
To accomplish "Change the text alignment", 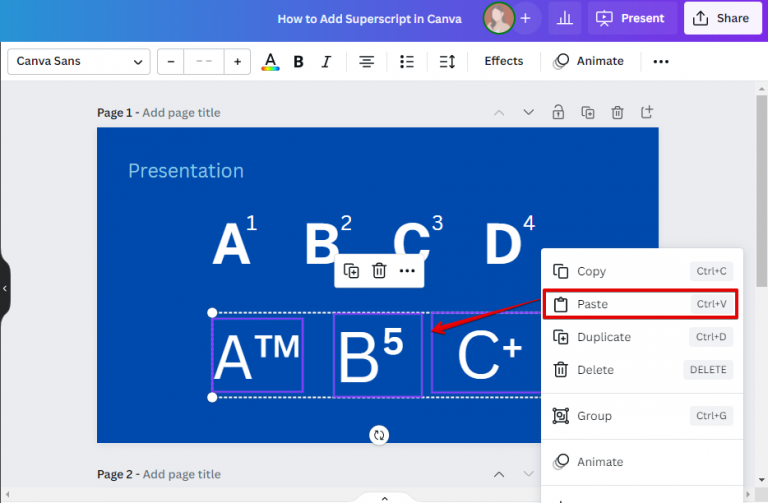I will pos(367,62).
